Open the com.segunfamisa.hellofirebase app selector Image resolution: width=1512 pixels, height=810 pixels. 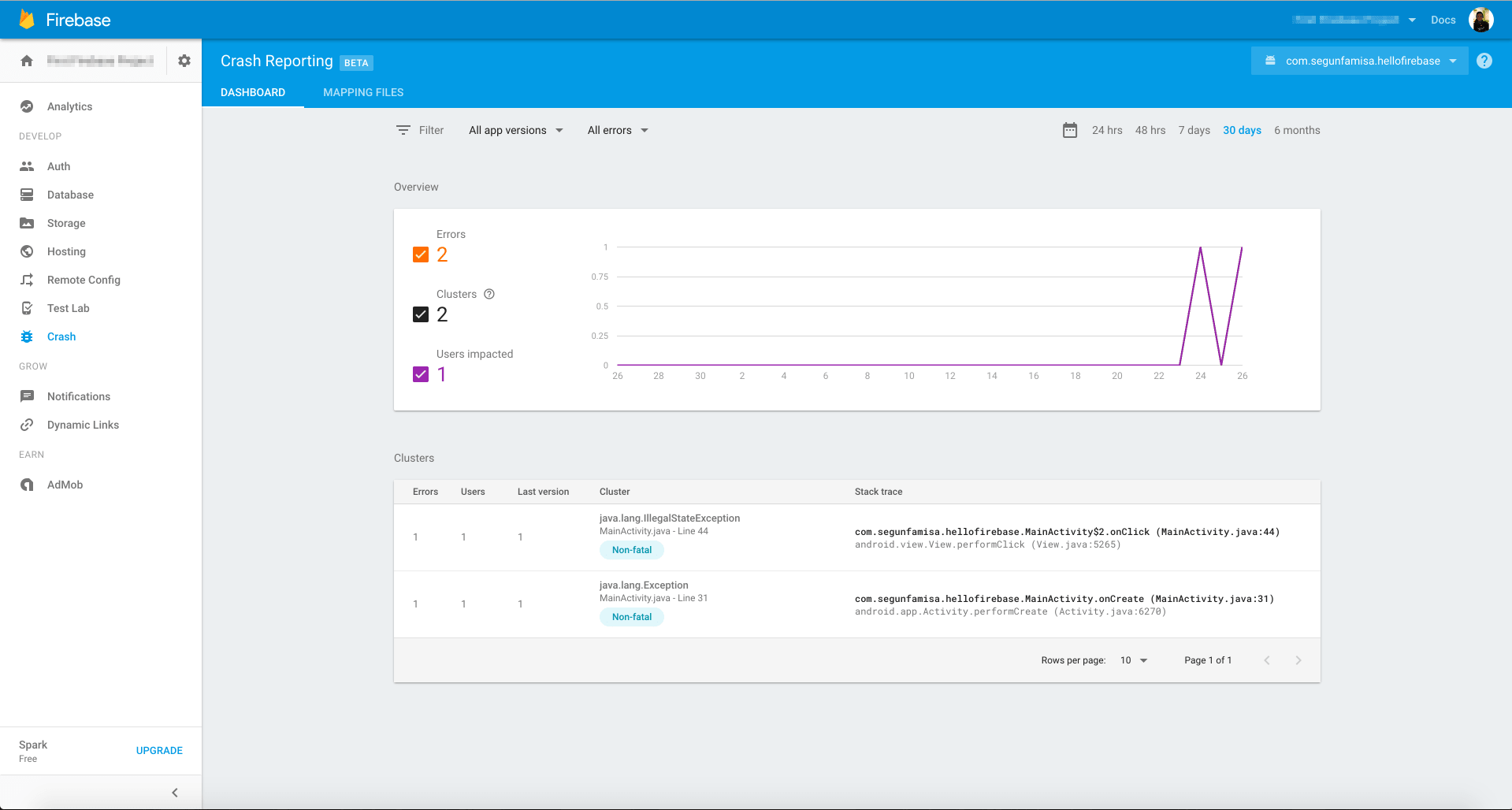(x=1360, y=61)
